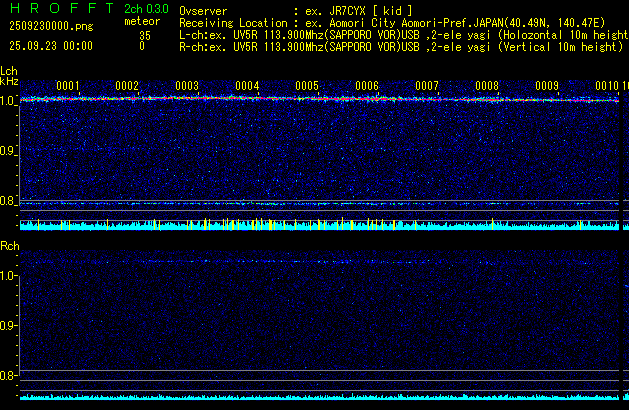Select the R-ch antenna description line
This screenshot has height=410, width=629.
(x=400, y=46)
